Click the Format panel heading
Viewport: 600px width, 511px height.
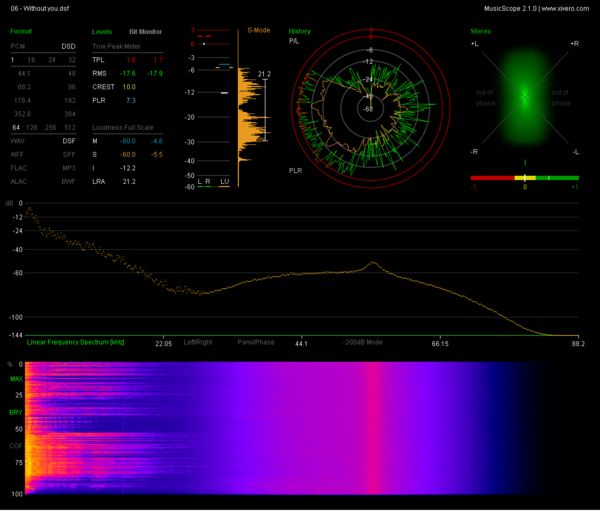[x=21, y=31]
